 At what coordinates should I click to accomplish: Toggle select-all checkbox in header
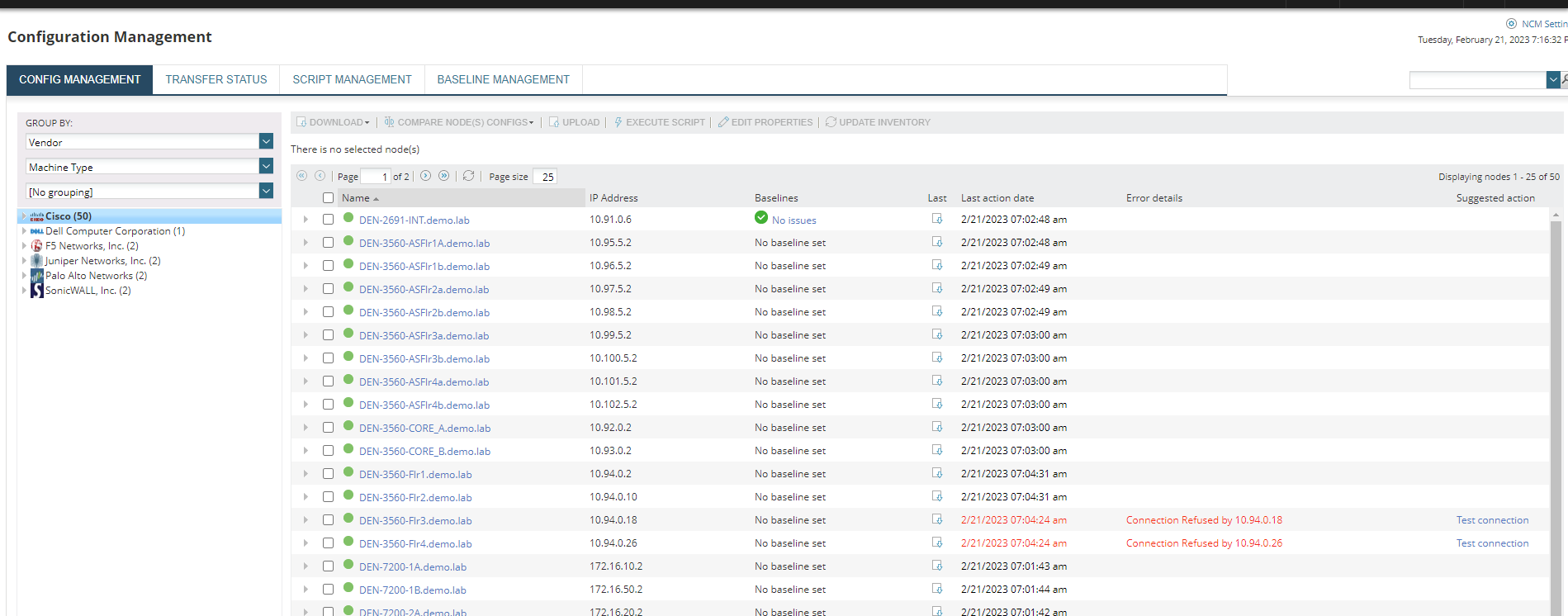[328, 198]
